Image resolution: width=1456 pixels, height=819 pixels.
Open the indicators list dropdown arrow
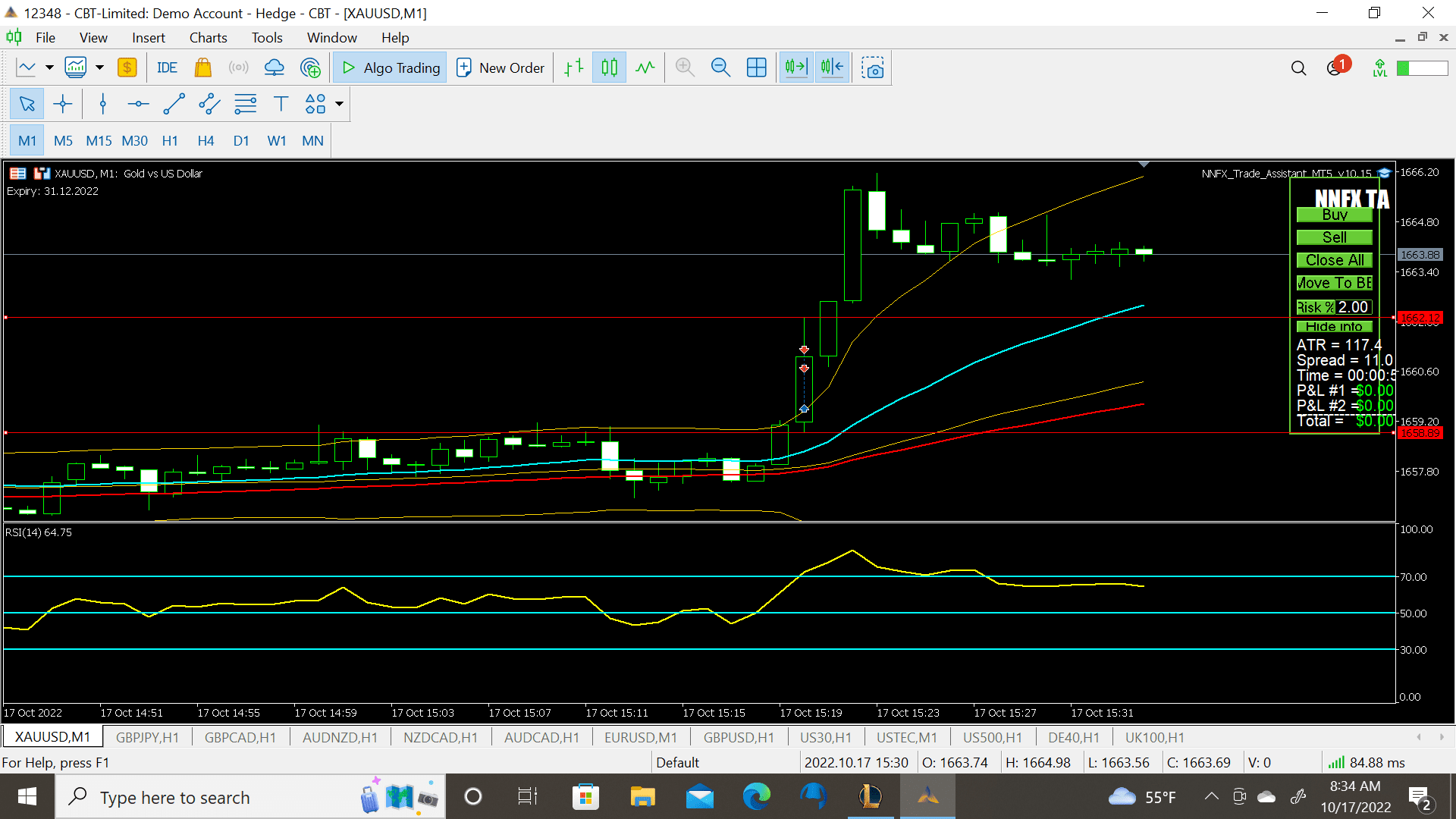click(99, 67)
